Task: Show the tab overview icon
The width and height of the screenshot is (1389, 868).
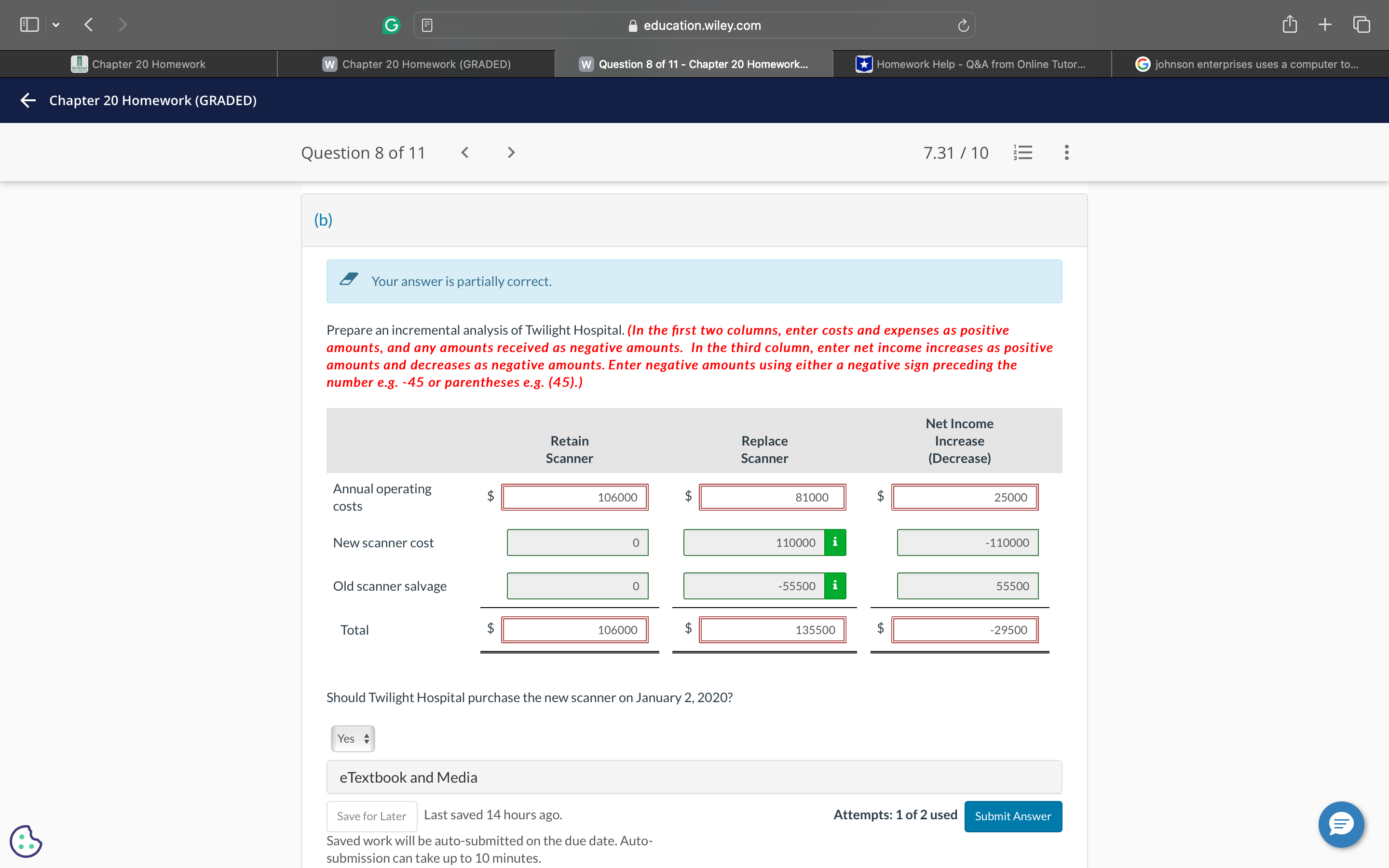Action: [1362, 25]
